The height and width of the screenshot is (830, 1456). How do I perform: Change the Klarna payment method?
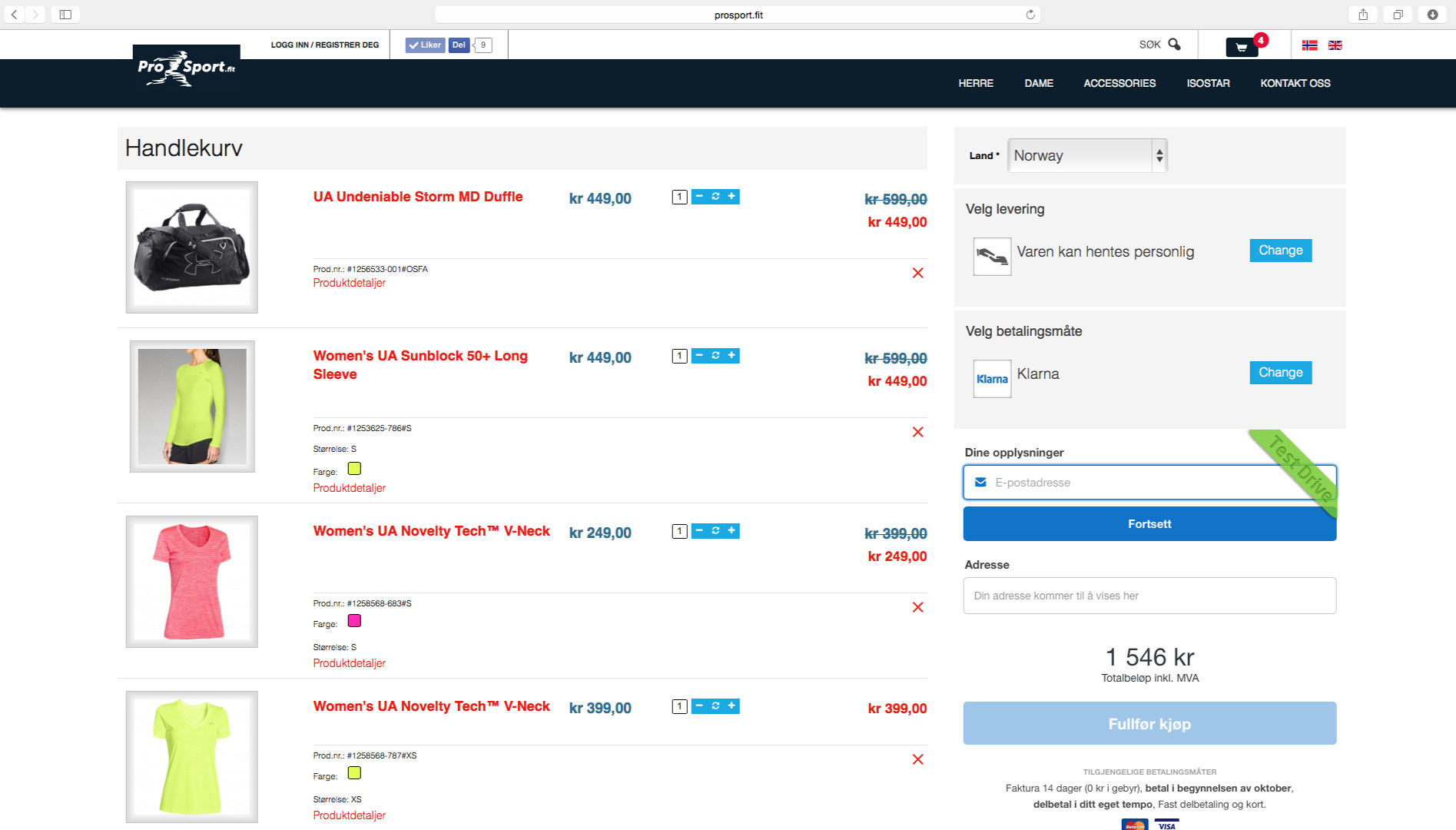coord(1281,373)
